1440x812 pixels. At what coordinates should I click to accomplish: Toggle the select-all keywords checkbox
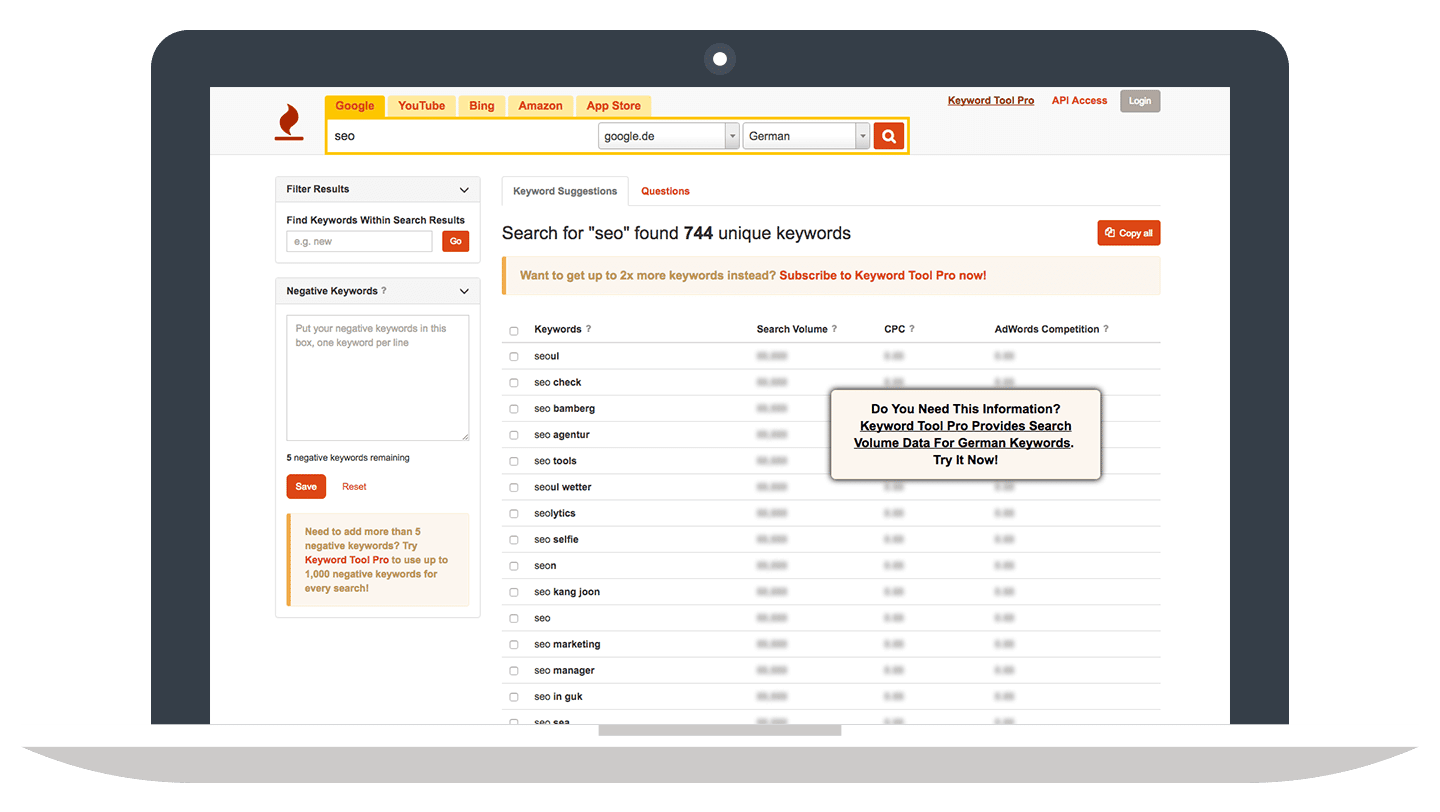coord(514,331)
